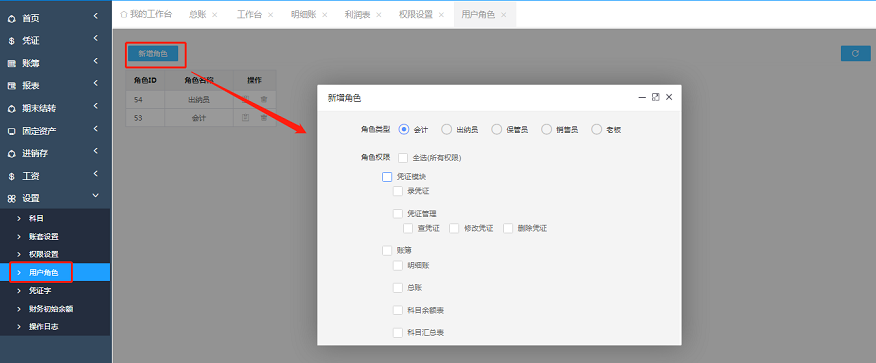Switch to the 总账 tab
Image resolution: width=876 pixels, height=363 pixels.
click(198, 15)
